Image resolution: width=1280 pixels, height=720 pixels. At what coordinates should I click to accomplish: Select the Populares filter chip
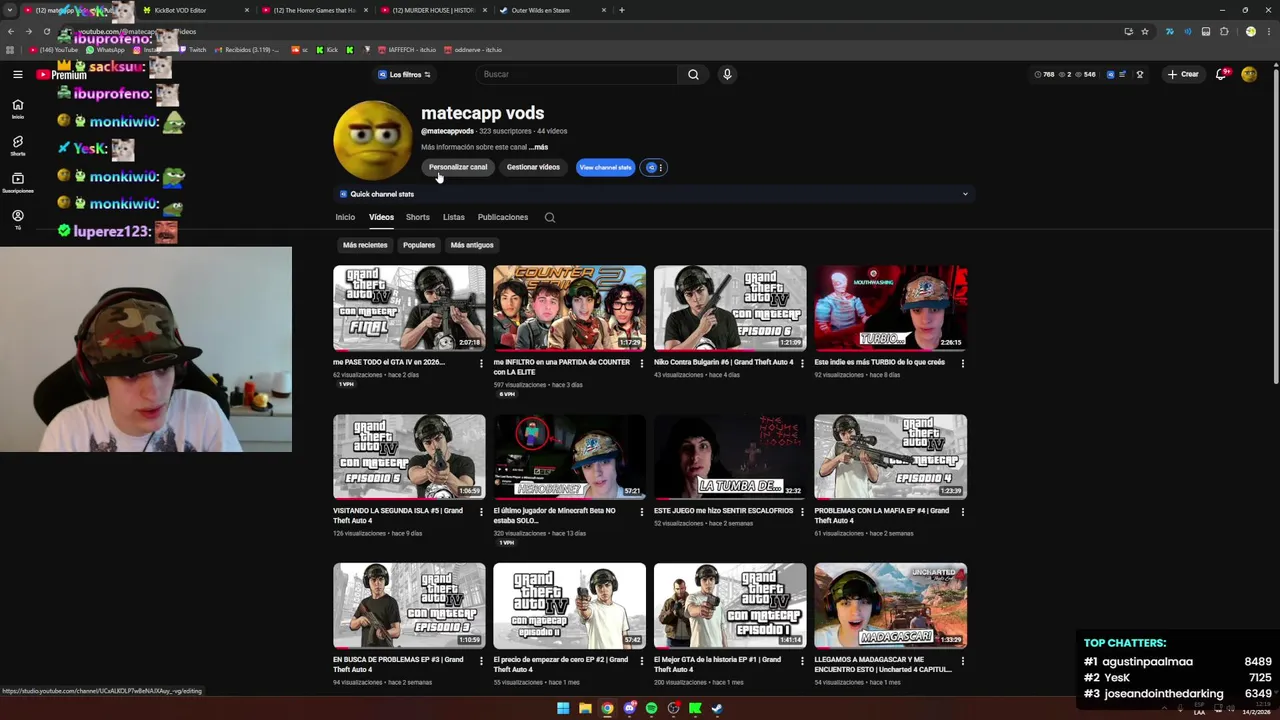tap(419, 245)
